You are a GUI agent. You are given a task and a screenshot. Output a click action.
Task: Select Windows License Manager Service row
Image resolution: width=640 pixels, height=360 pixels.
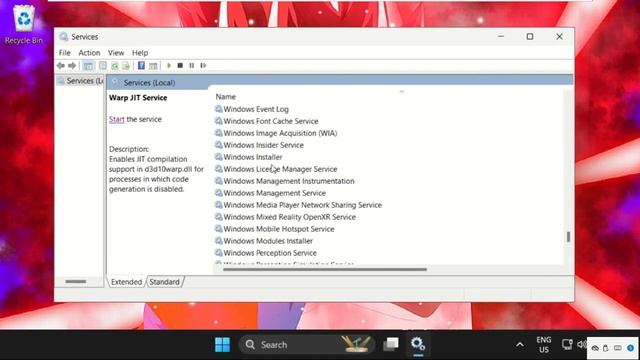click(276, 169)
